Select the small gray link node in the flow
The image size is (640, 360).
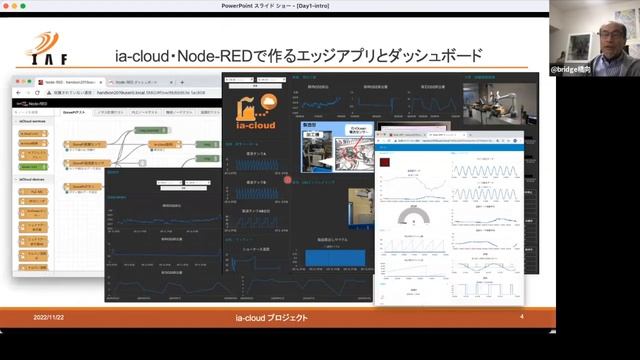tap(142, 163)
